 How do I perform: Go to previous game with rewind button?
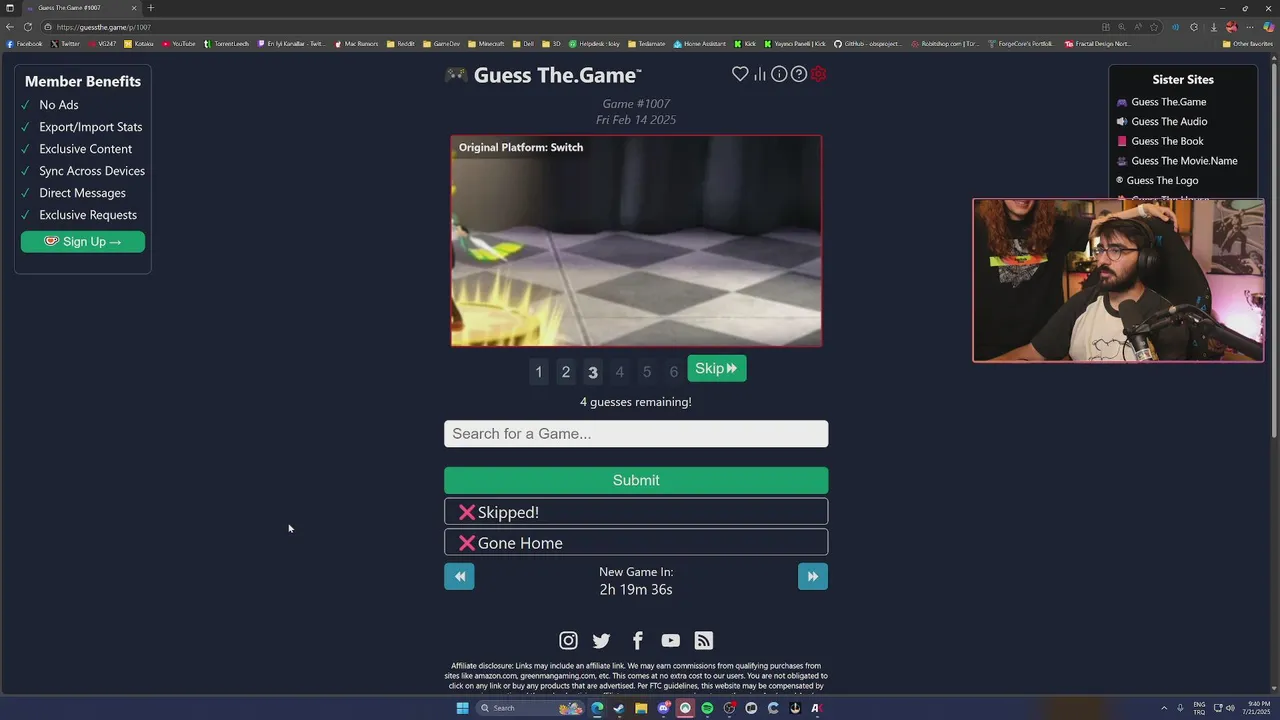point(459,576)
